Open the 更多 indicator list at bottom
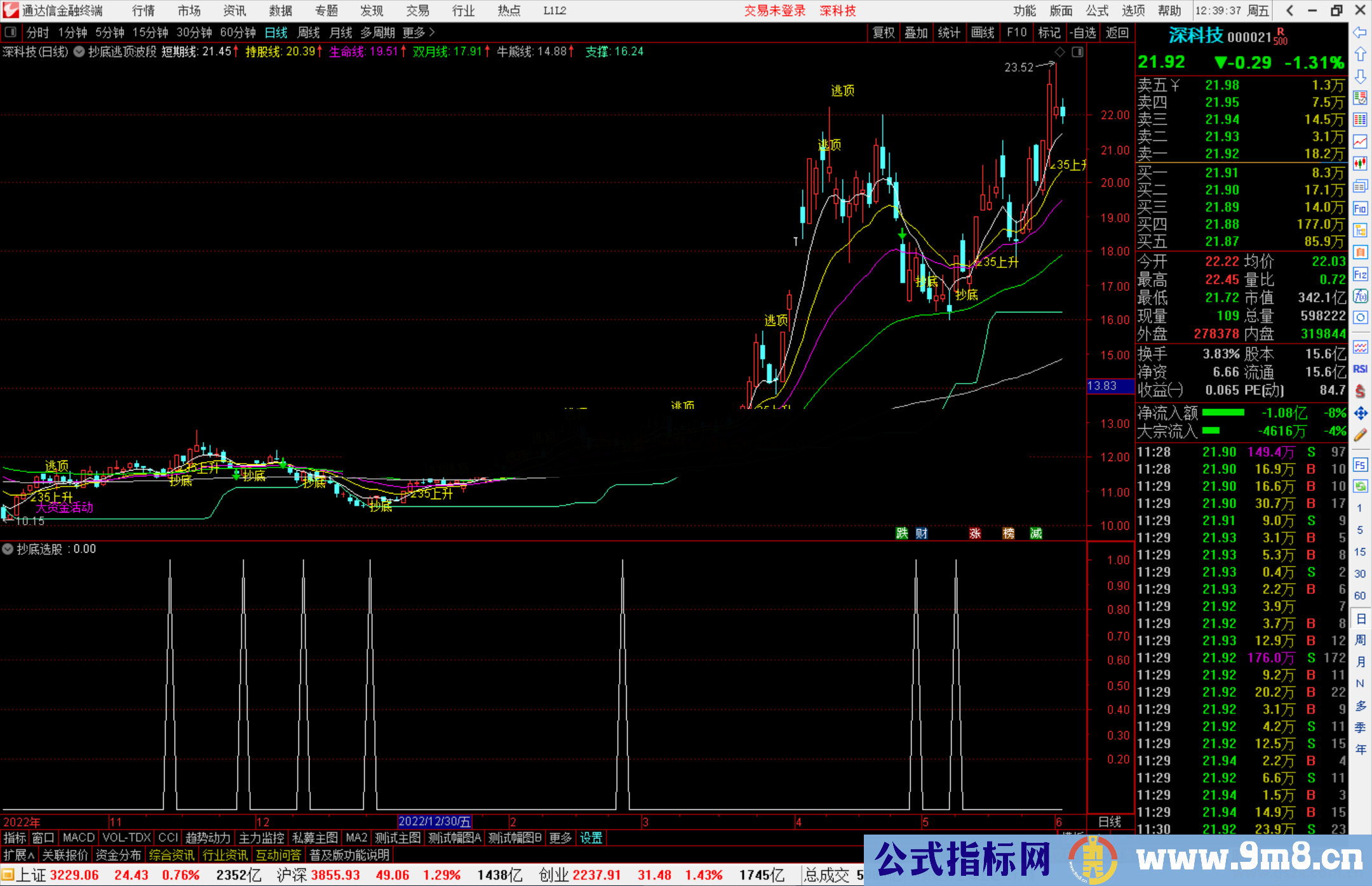The image size is (1372, 886). point(560,838)
